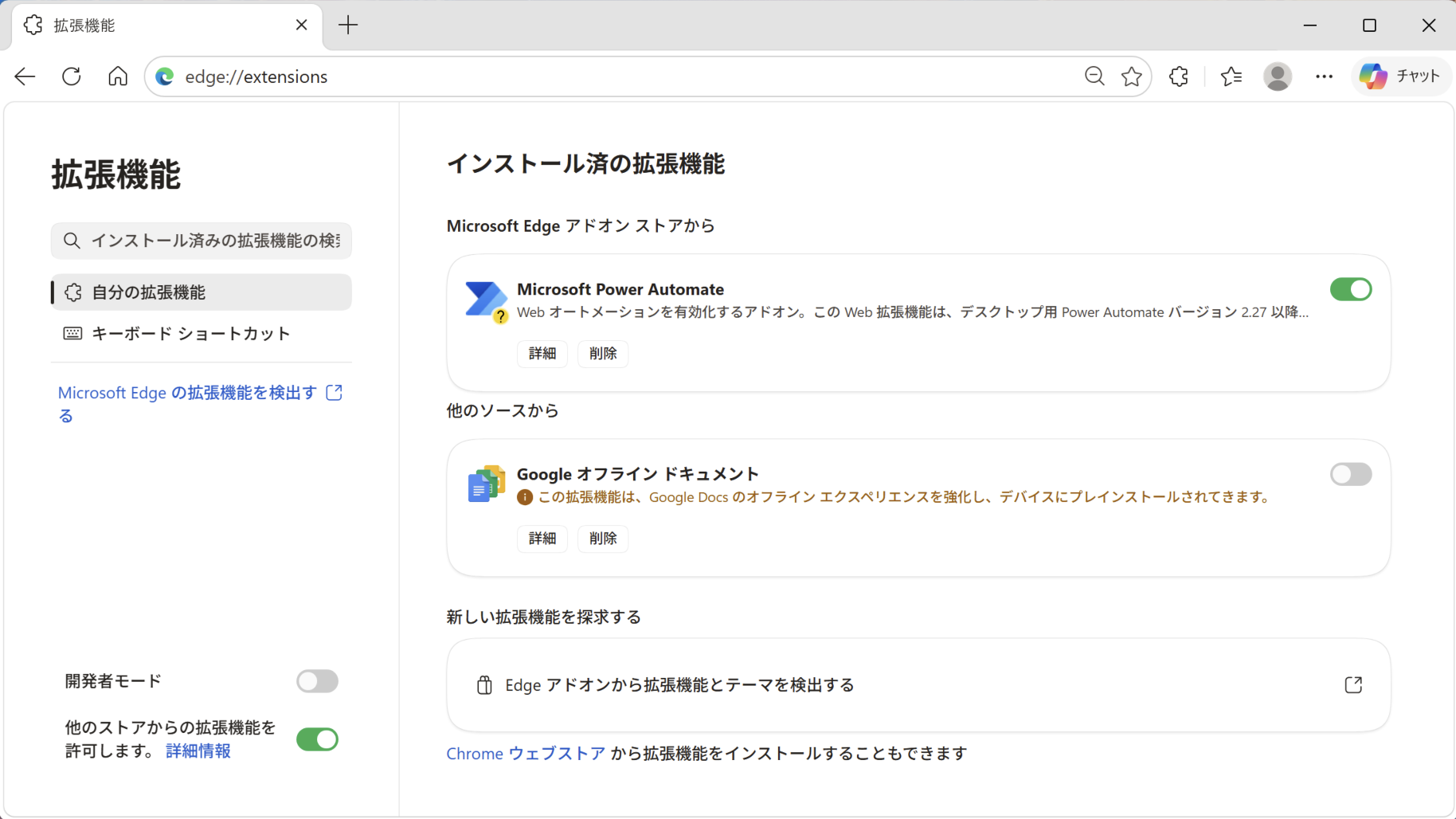Click Microsoft Power Automate extension icon
1456x819 pixels.
[x=486, y=300]
